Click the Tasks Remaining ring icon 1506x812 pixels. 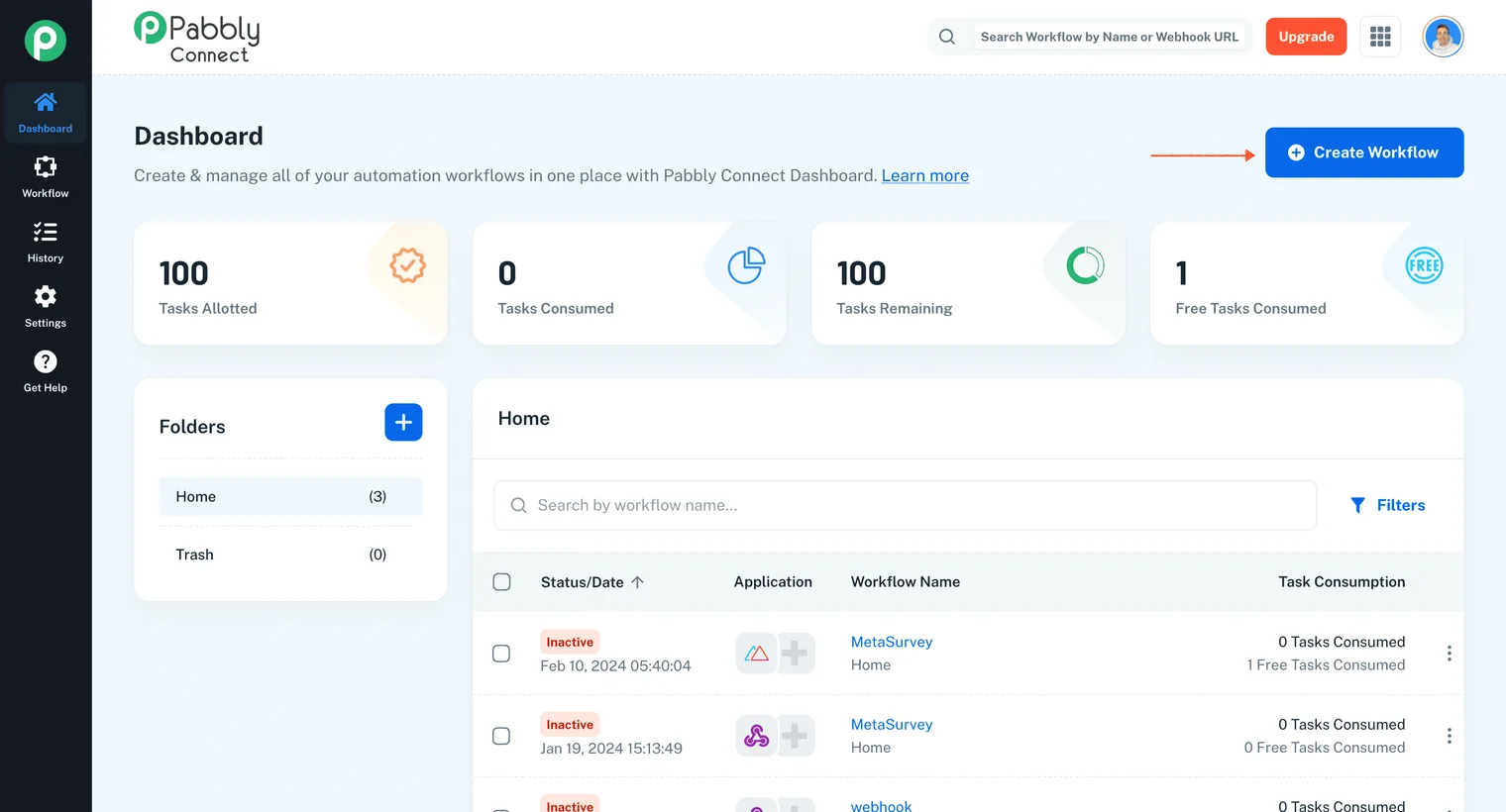(x=1085, y=265)
